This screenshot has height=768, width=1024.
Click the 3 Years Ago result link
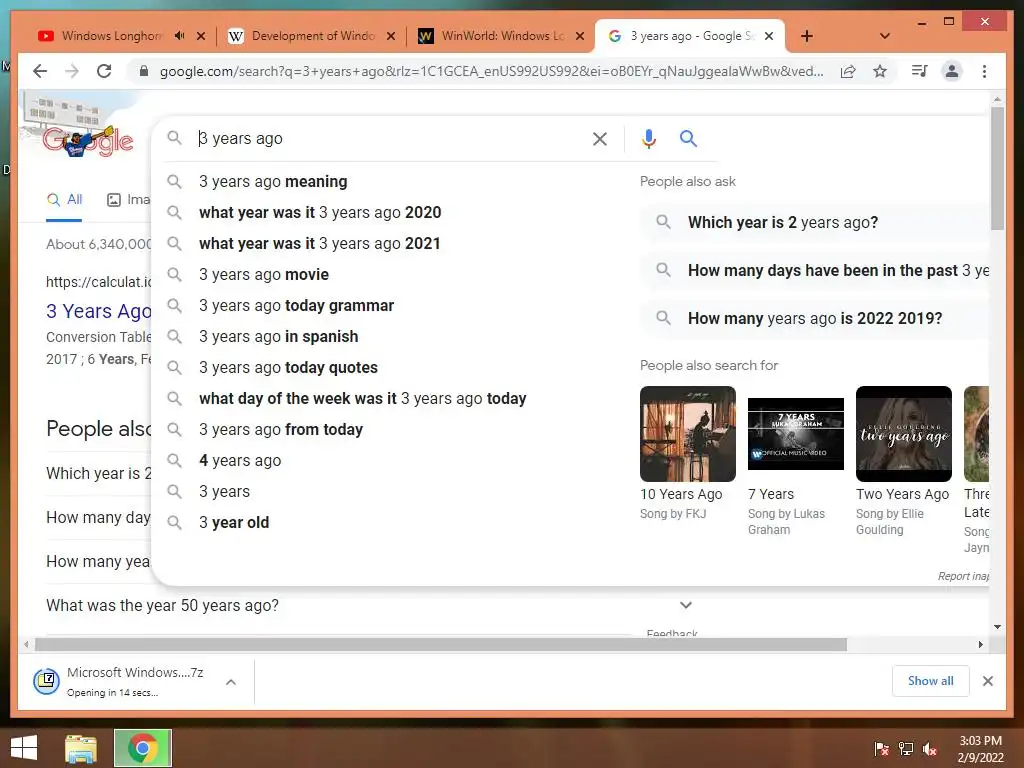[99, 312]
